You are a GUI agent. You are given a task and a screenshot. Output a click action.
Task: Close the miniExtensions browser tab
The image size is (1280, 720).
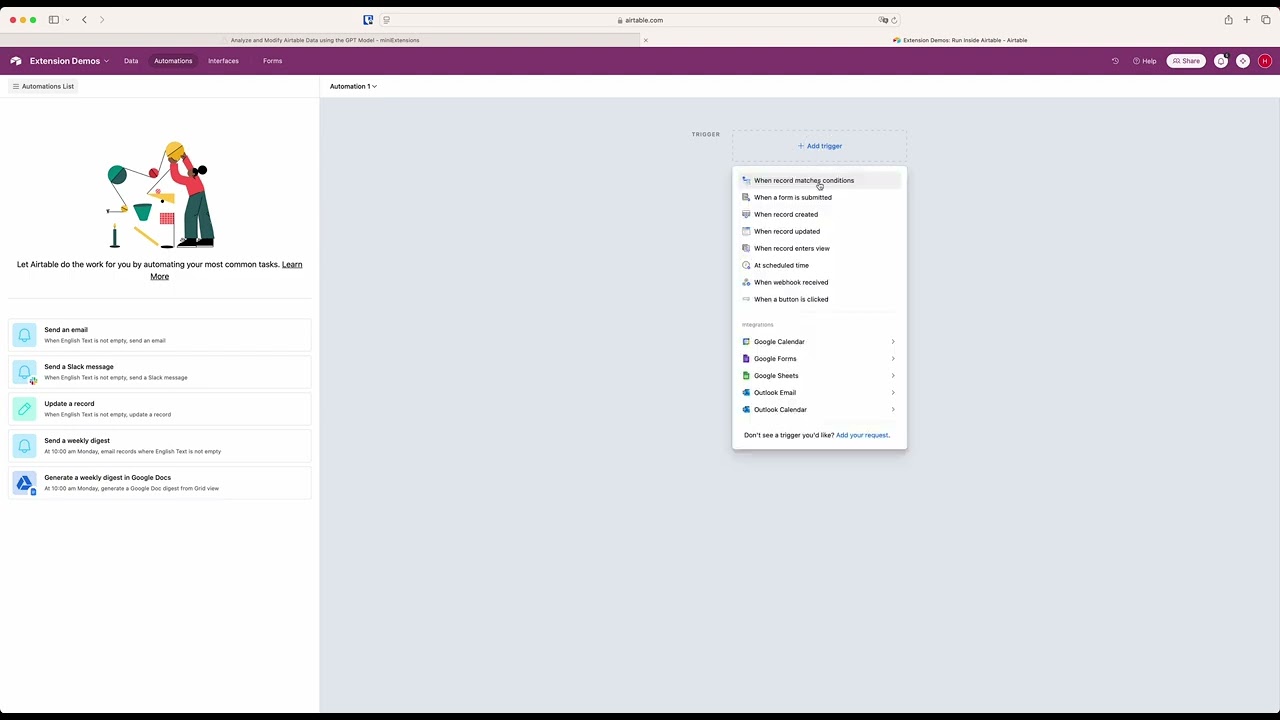click(x=646, y=40)
